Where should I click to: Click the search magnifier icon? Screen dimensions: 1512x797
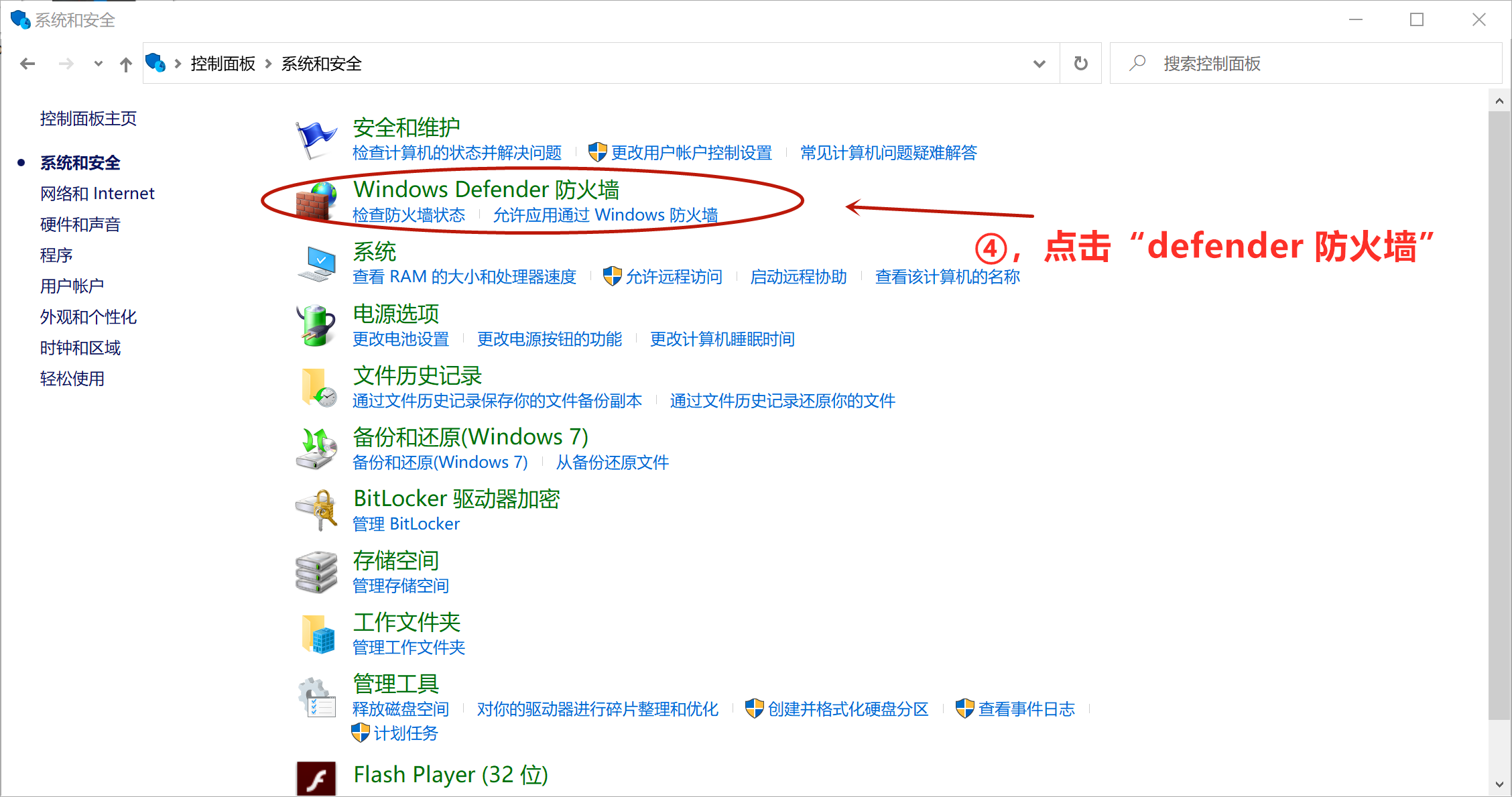(1137, 63)
